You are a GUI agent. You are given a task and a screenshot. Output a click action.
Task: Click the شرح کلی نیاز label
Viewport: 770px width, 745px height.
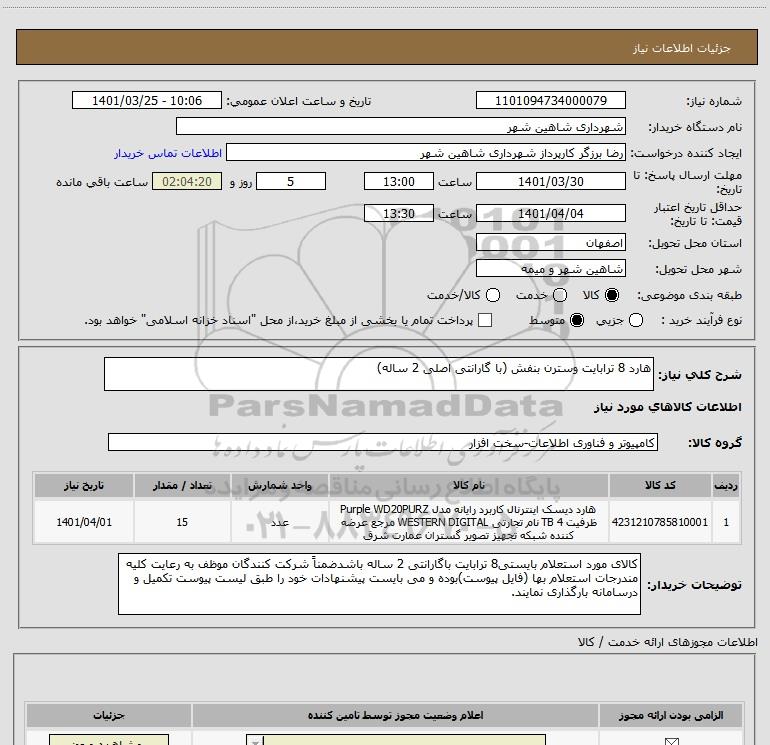(x=700, y=375)
